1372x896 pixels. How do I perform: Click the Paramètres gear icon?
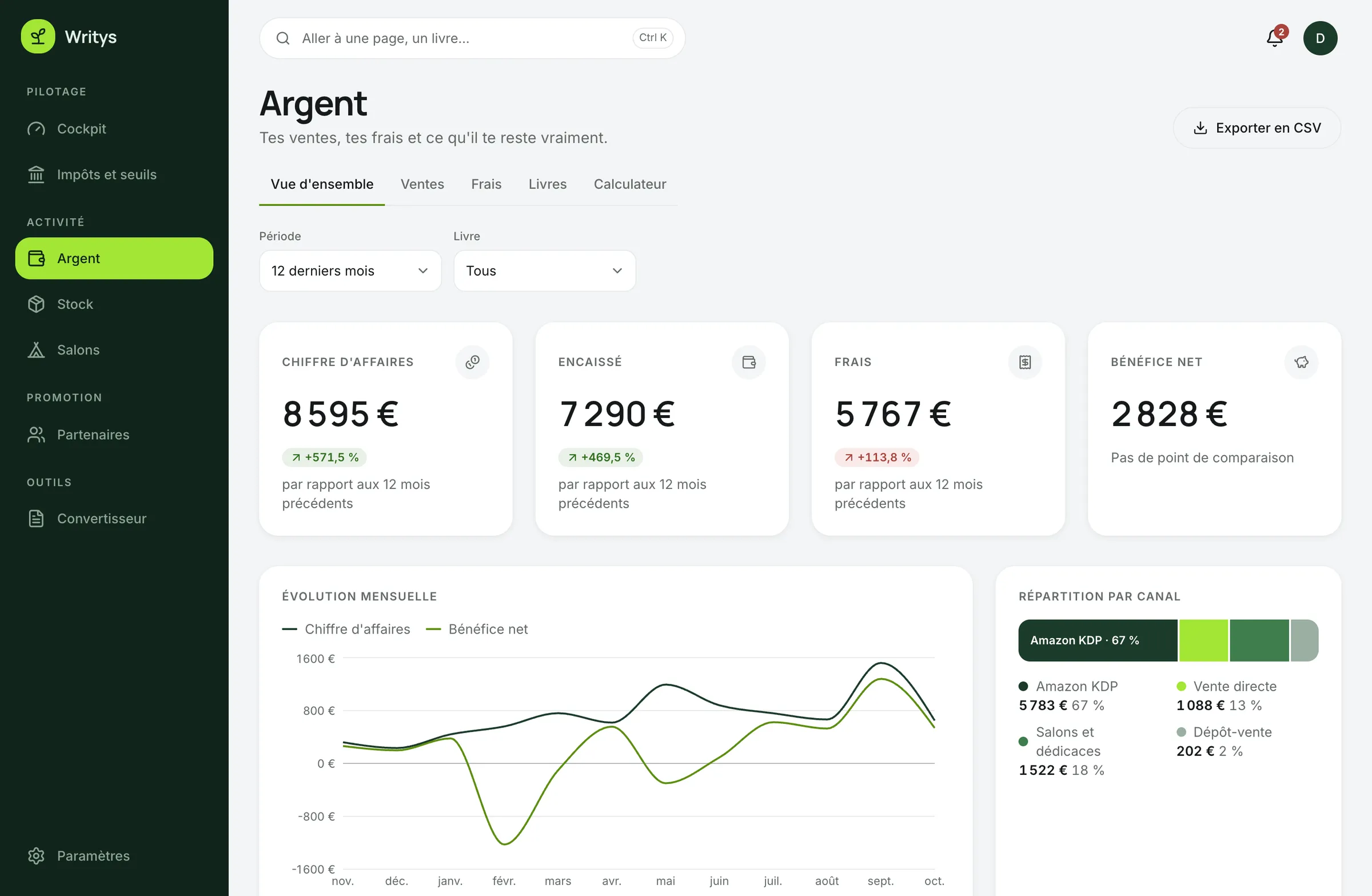pyautogui.click(x=37, y=855)
